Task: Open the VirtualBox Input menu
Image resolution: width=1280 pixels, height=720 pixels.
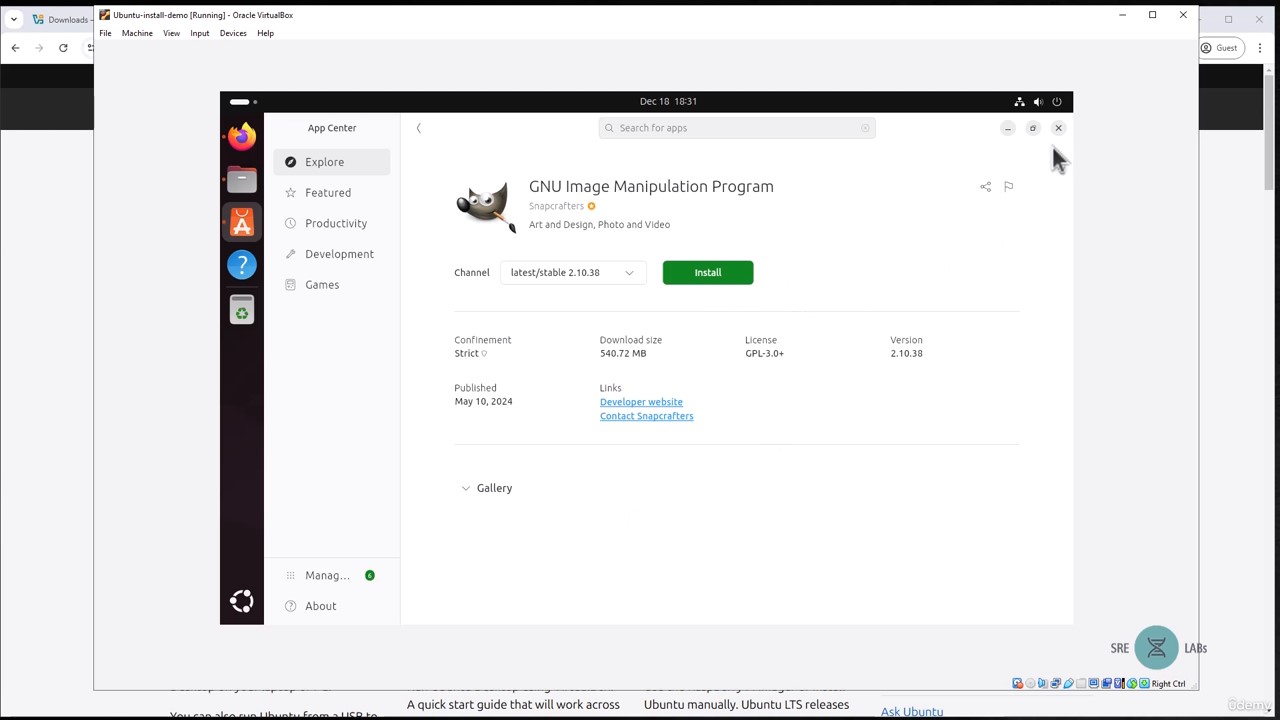Action: (200, 33)
